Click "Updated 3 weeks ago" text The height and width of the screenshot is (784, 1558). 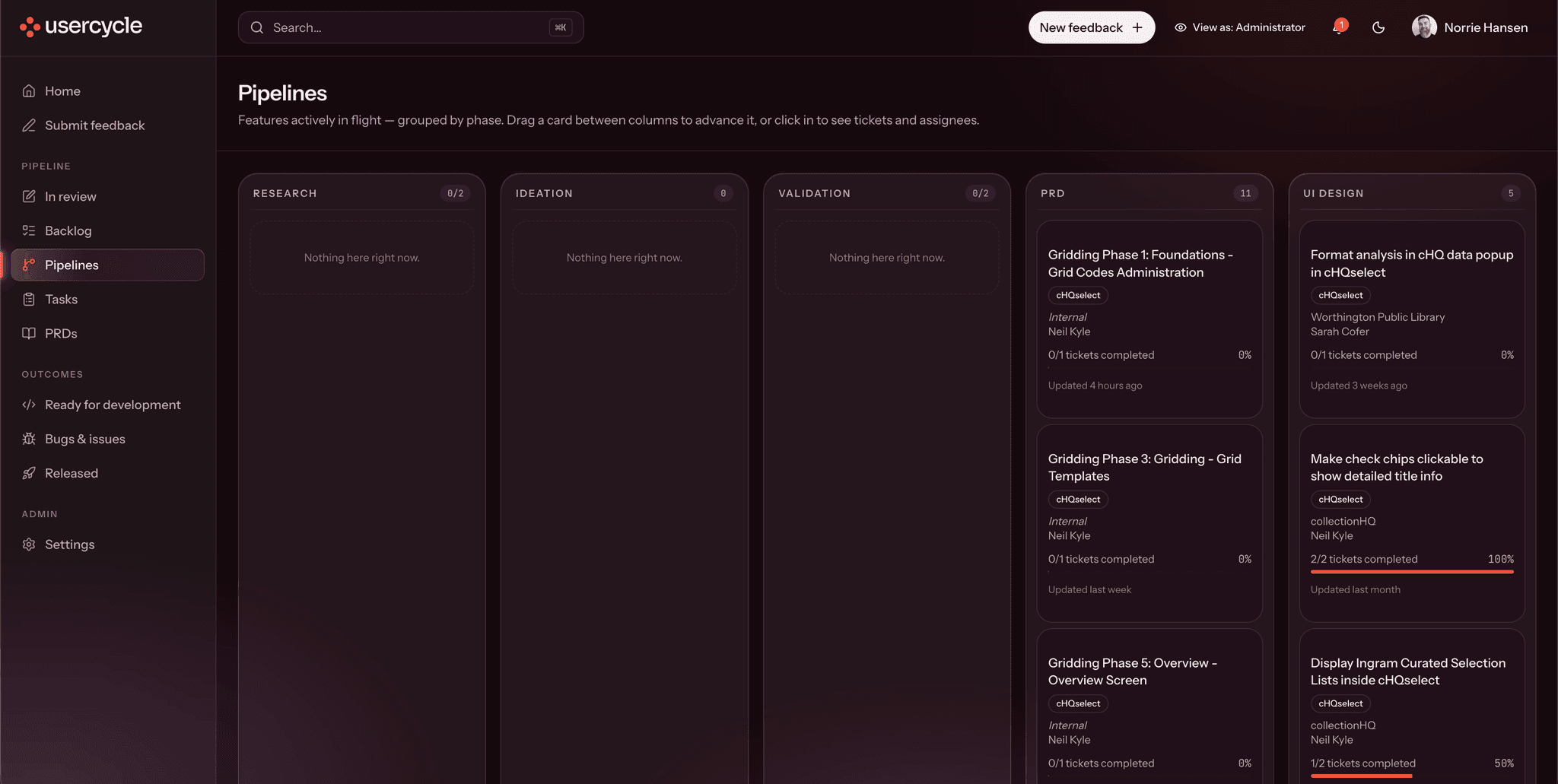[1359, 386]
